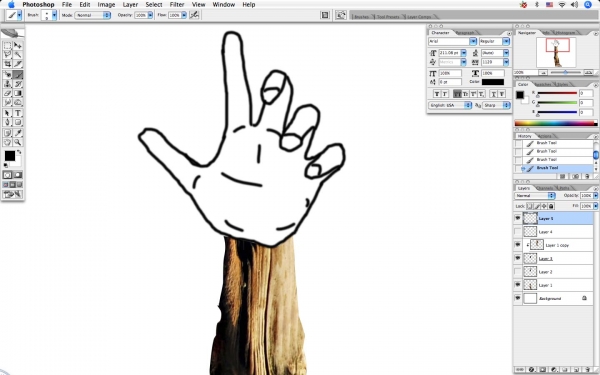Open font size dropdown
The height and width of the screenshot is (375, 600).
464,53
